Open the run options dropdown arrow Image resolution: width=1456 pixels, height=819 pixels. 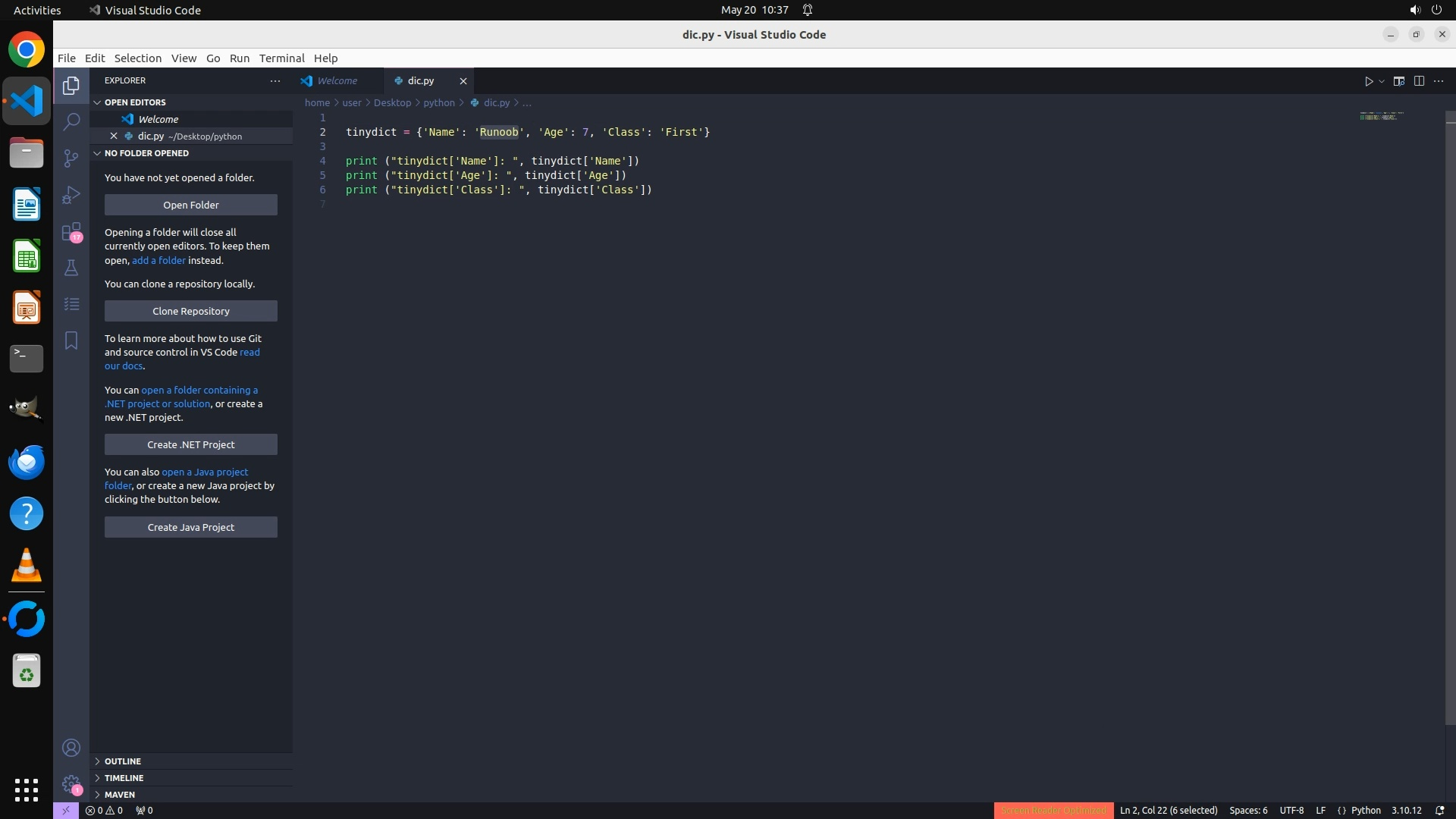(x=1382, y=81)
